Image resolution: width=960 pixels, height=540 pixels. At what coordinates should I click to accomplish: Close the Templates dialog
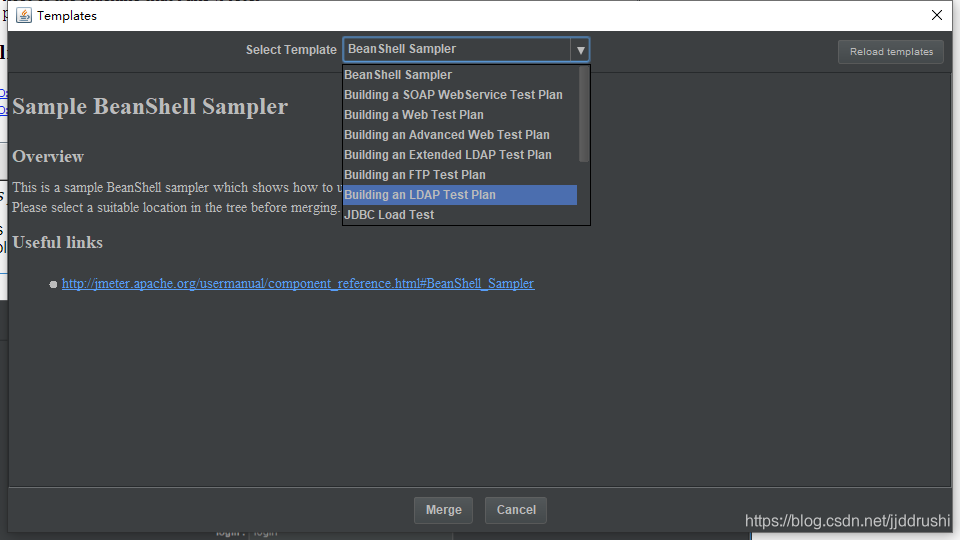pyautogui.click(x=937, y=15)
